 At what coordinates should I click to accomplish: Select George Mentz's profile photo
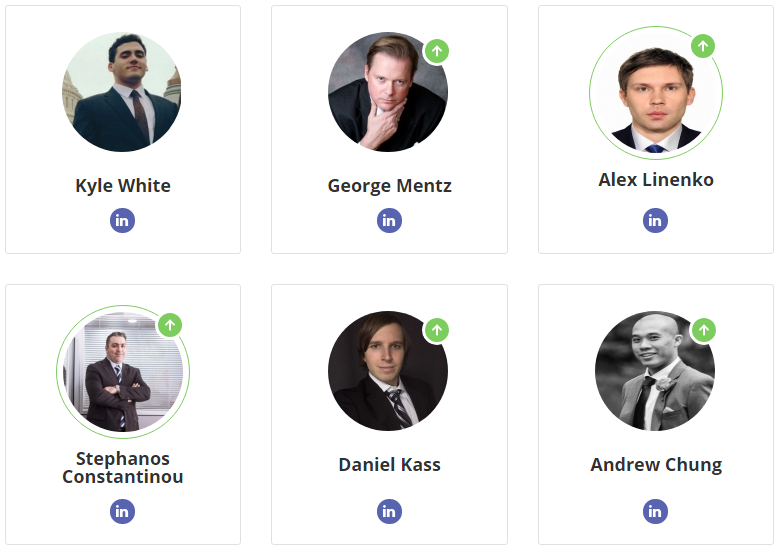tap(388, 93)
